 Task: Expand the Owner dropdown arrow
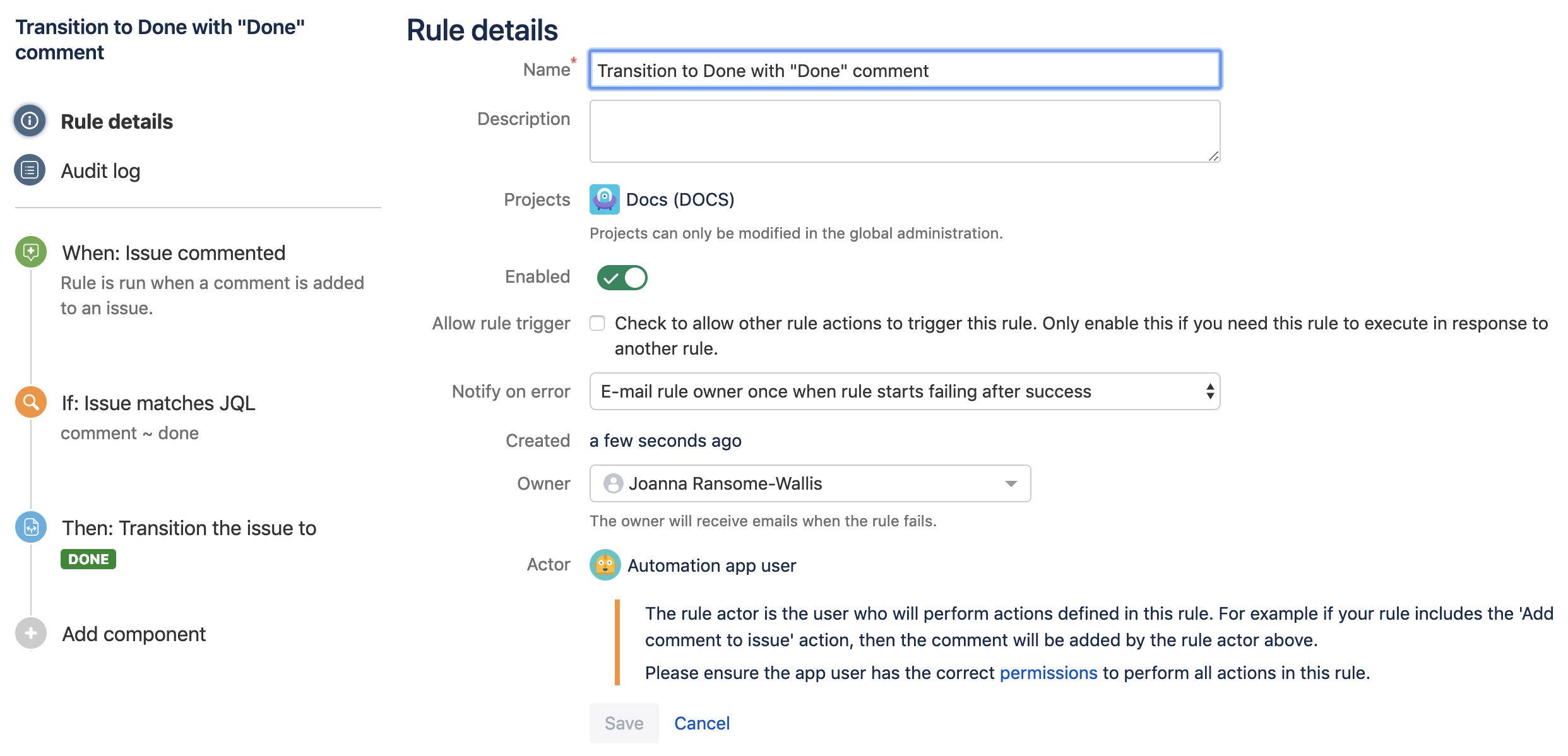(1011, 483)
